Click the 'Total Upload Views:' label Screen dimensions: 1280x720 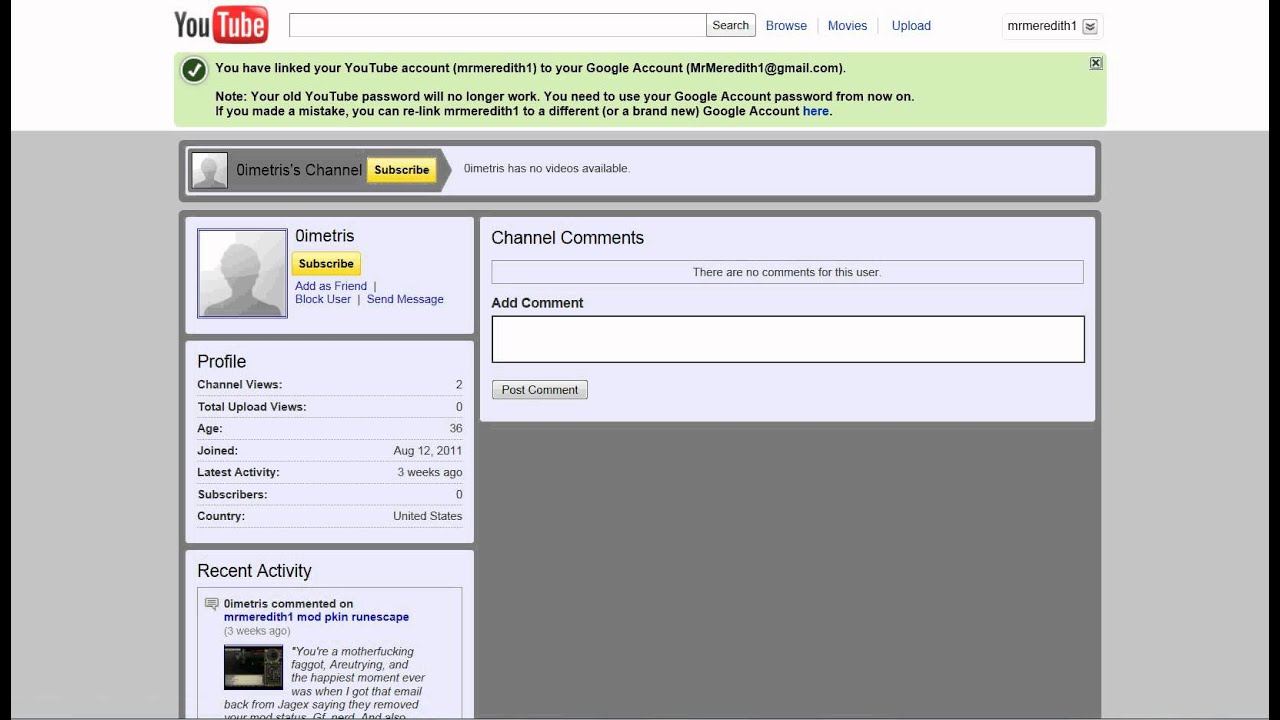[252, 407]
